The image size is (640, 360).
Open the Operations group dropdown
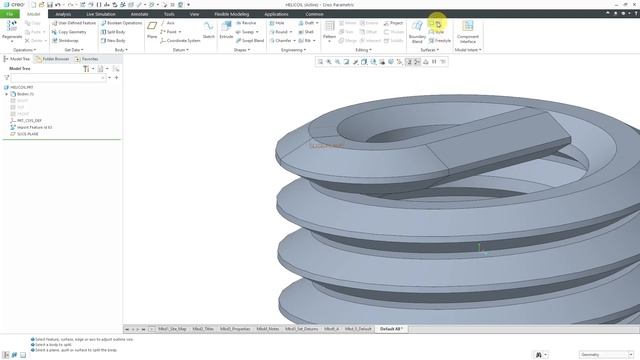(x=24, y=50)
